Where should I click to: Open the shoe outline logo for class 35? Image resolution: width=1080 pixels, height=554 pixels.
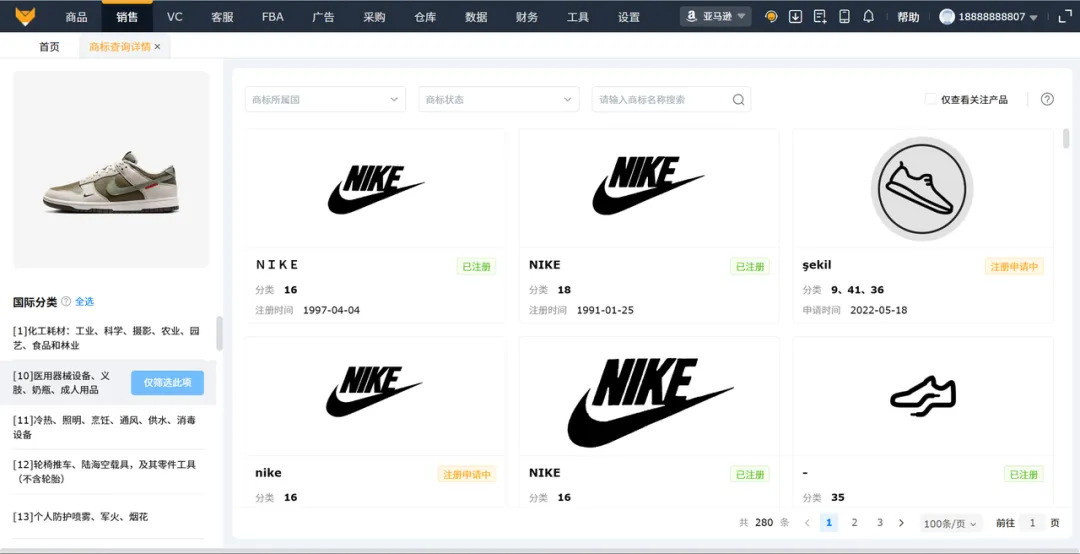[922, 396]
